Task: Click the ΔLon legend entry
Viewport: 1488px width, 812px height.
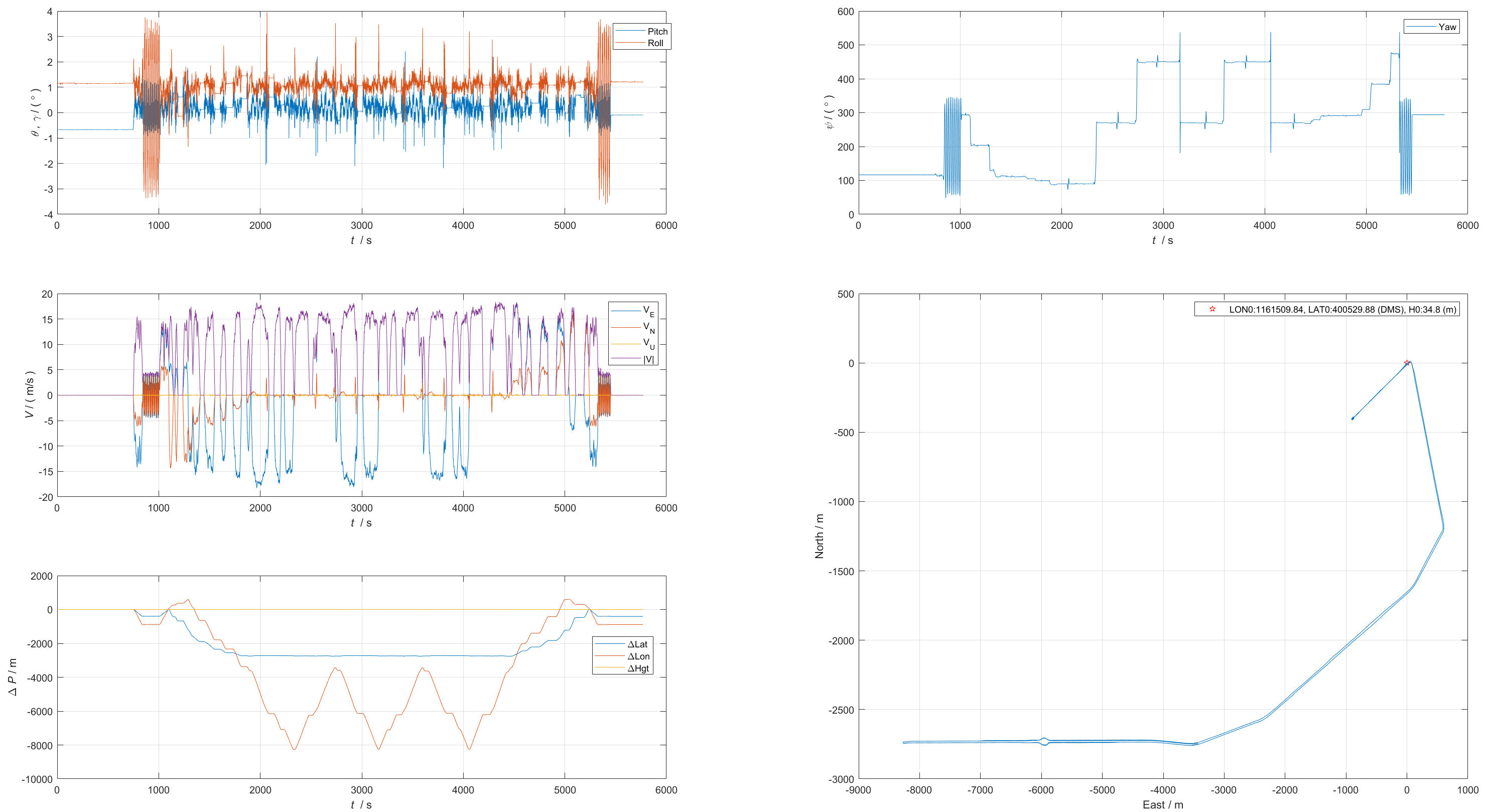Action: tap(623, 656)
